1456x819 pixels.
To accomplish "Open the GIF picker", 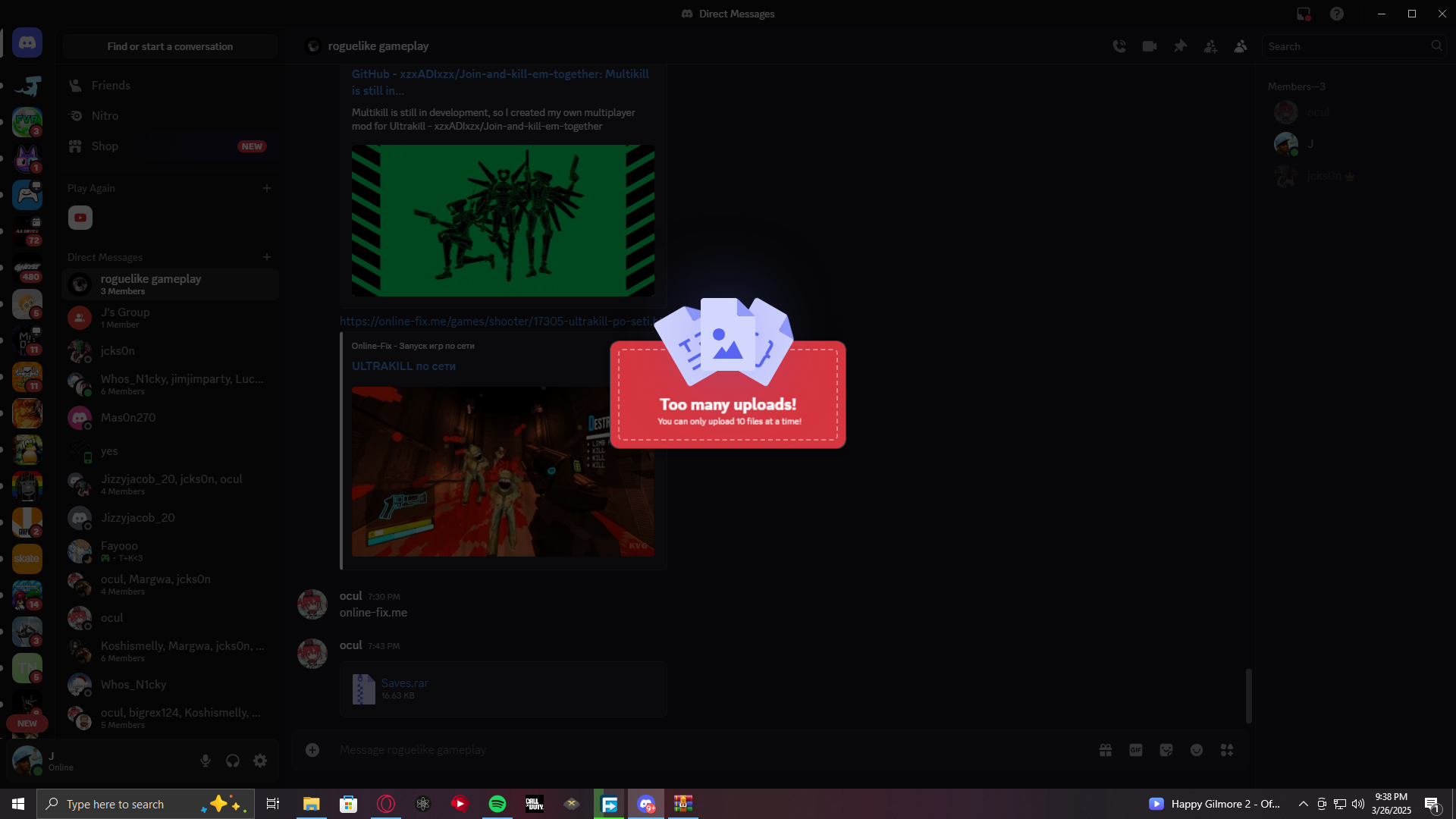I will click(1136, 750).
